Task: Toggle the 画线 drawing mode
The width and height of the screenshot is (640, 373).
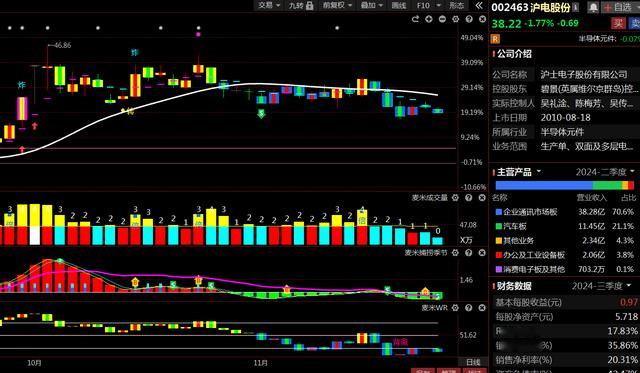Action: 399,5
